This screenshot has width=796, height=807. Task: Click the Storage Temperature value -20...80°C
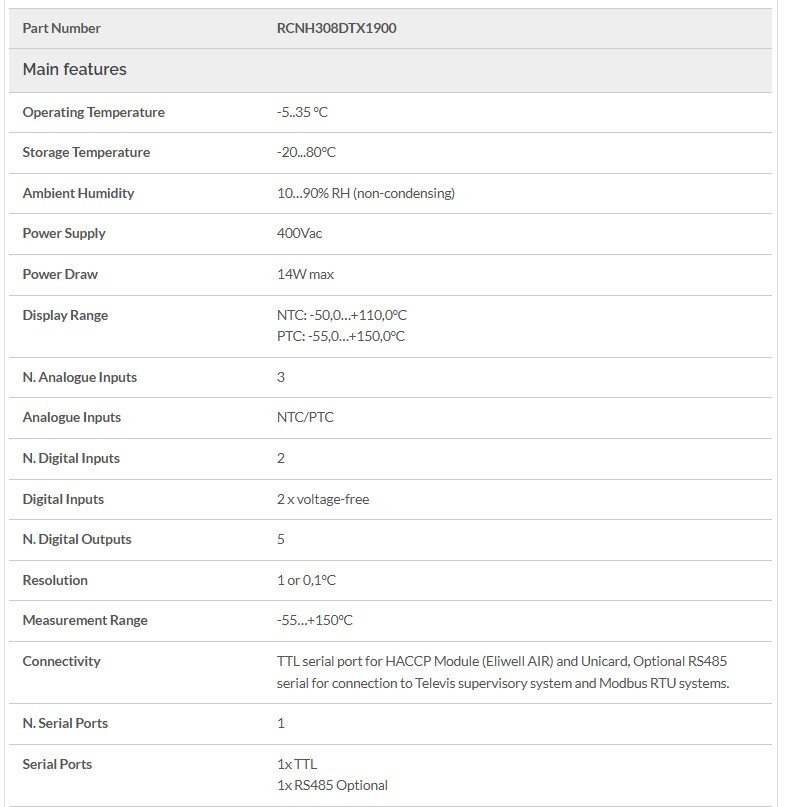pyautogui.click(x=306, y=152)
